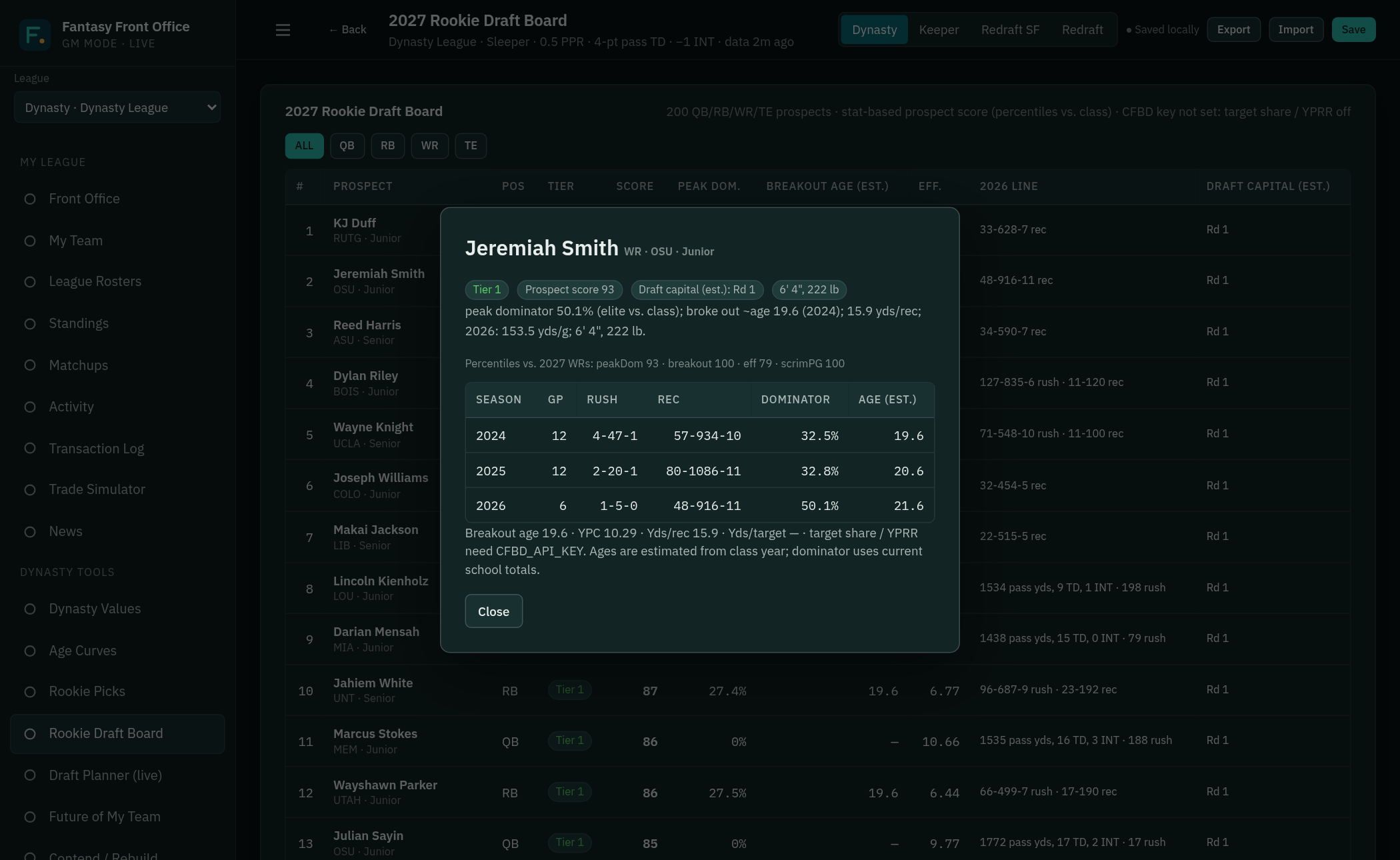Switch to Keeper mode tab

939,30
